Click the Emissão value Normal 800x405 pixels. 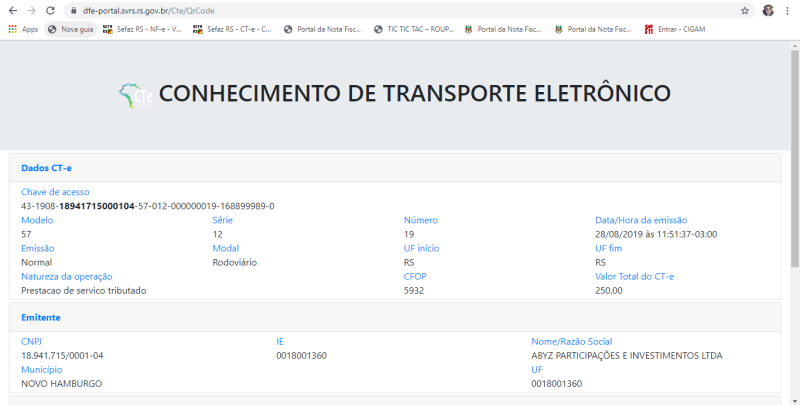(36, 262)
